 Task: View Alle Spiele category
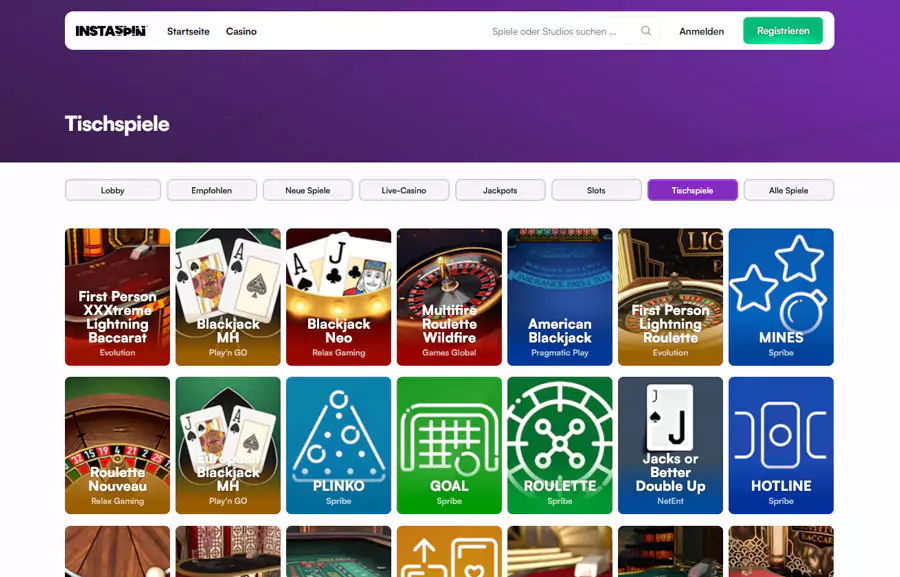tap(788, 190)
